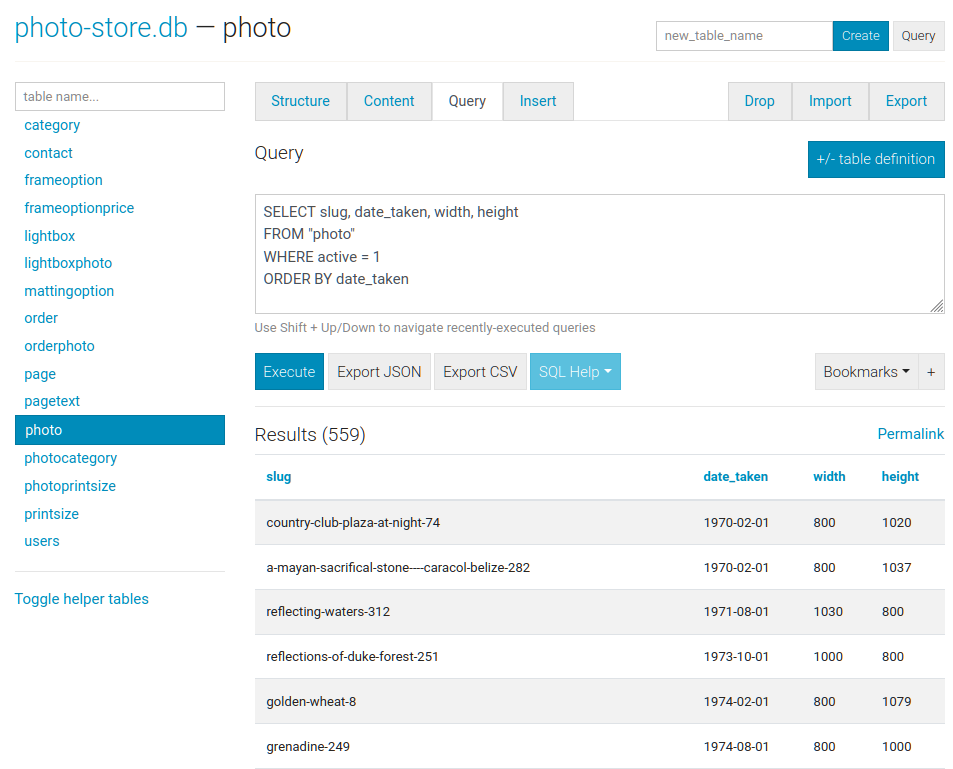
Task: Sort results by date_taken column header
Action: tap(735, 477)
